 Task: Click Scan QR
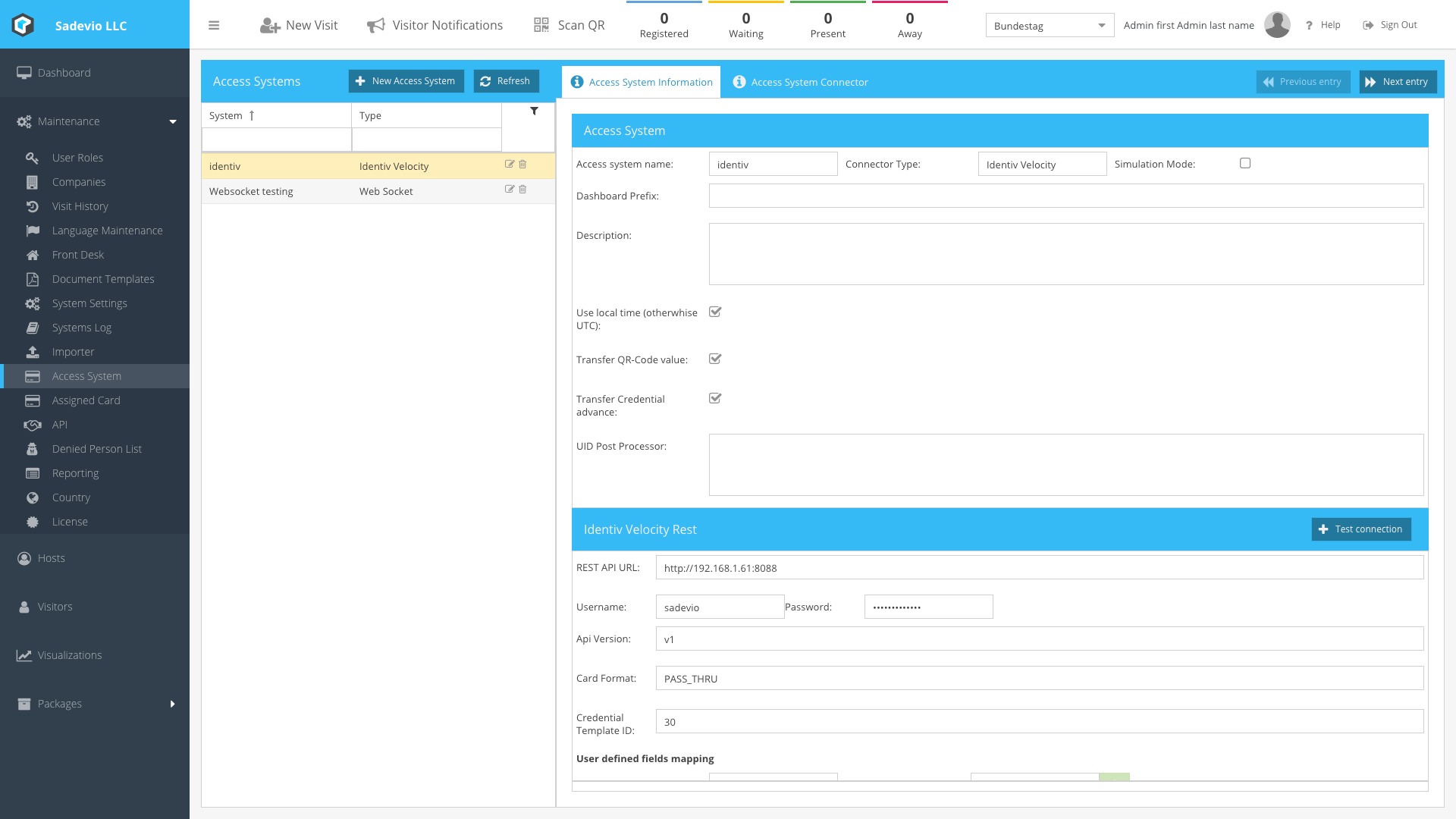coord(569,25)
